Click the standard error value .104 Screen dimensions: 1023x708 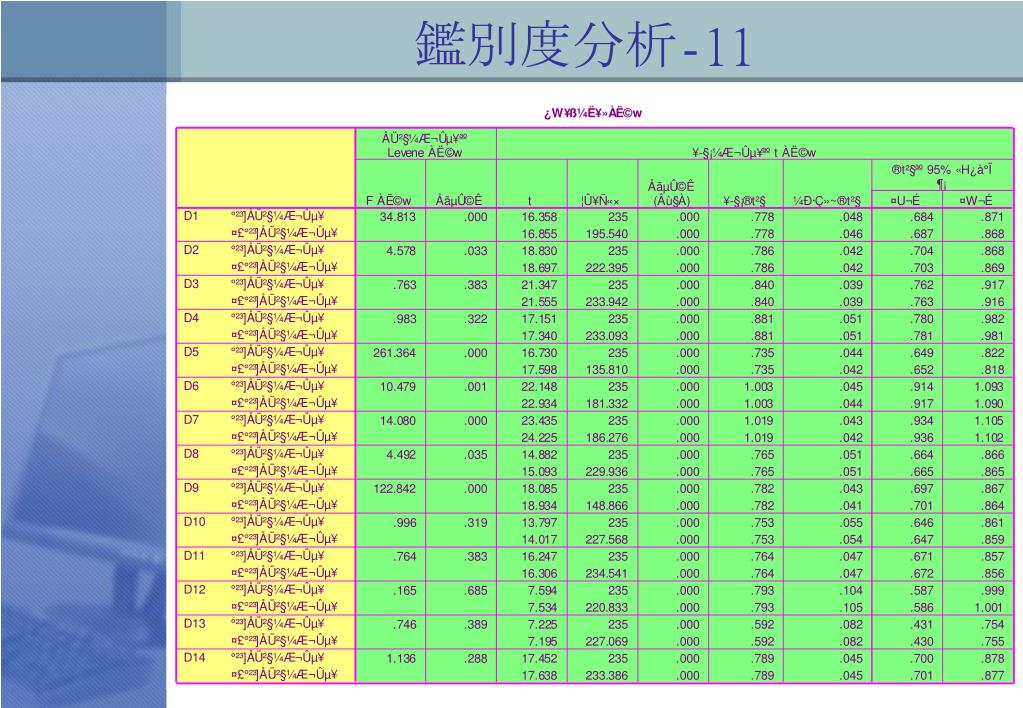click(x=851, y=590)
